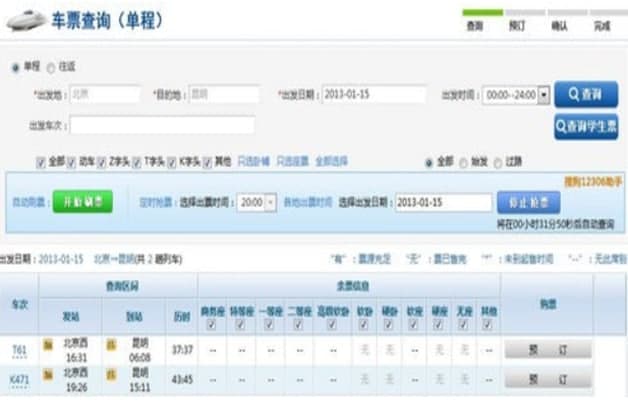Click the 余票信息 table header

(352, 286)
